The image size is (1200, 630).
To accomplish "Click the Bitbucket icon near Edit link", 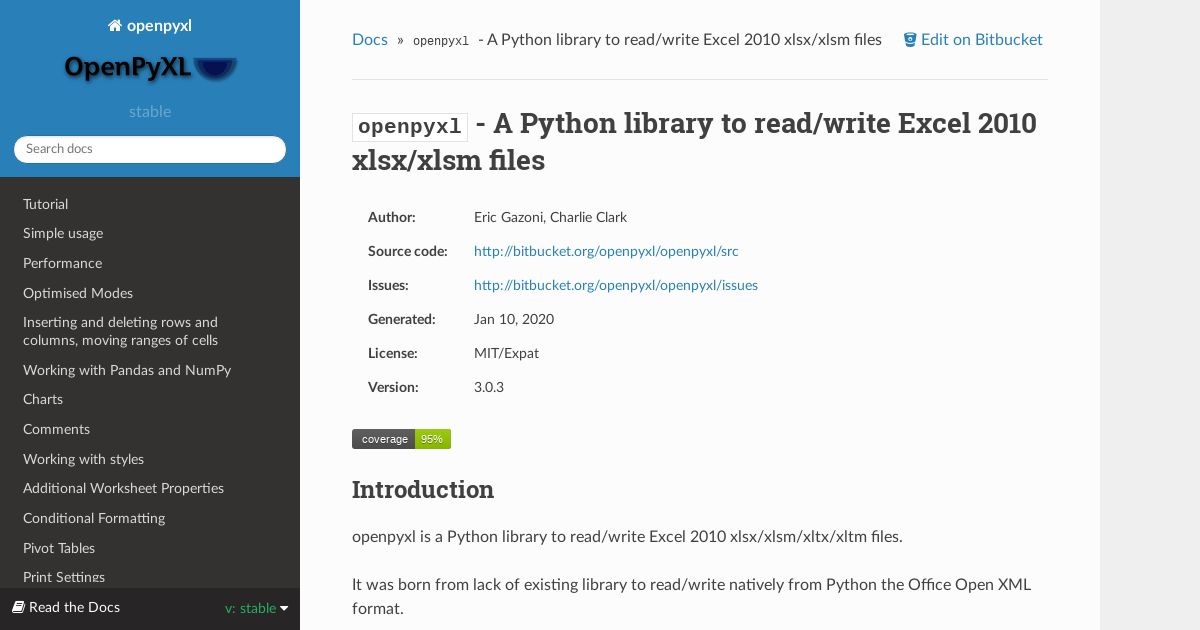I will tap(910, 40).
